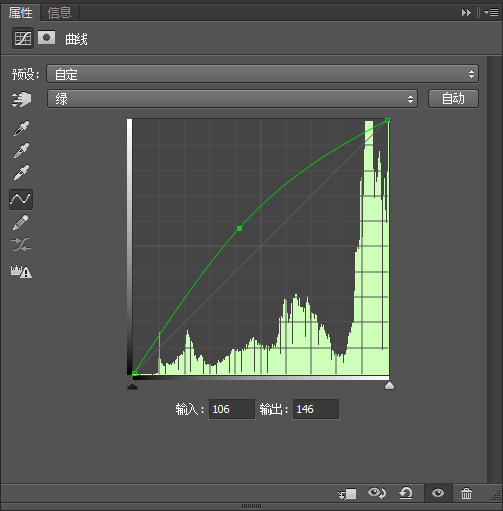Click the 自动 (Auto) button

[453, 99]
